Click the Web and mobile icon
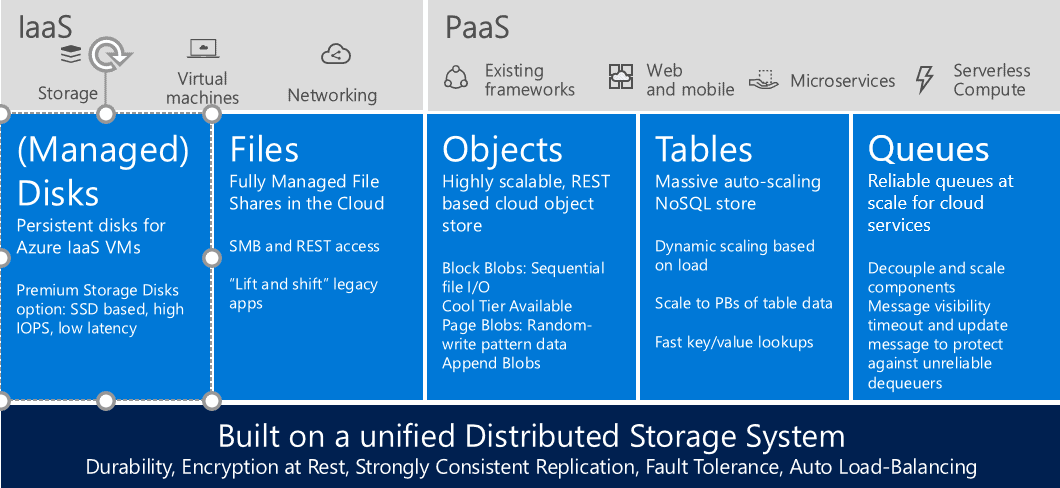Screen dimensions: 1060x488 click(621, 77)
